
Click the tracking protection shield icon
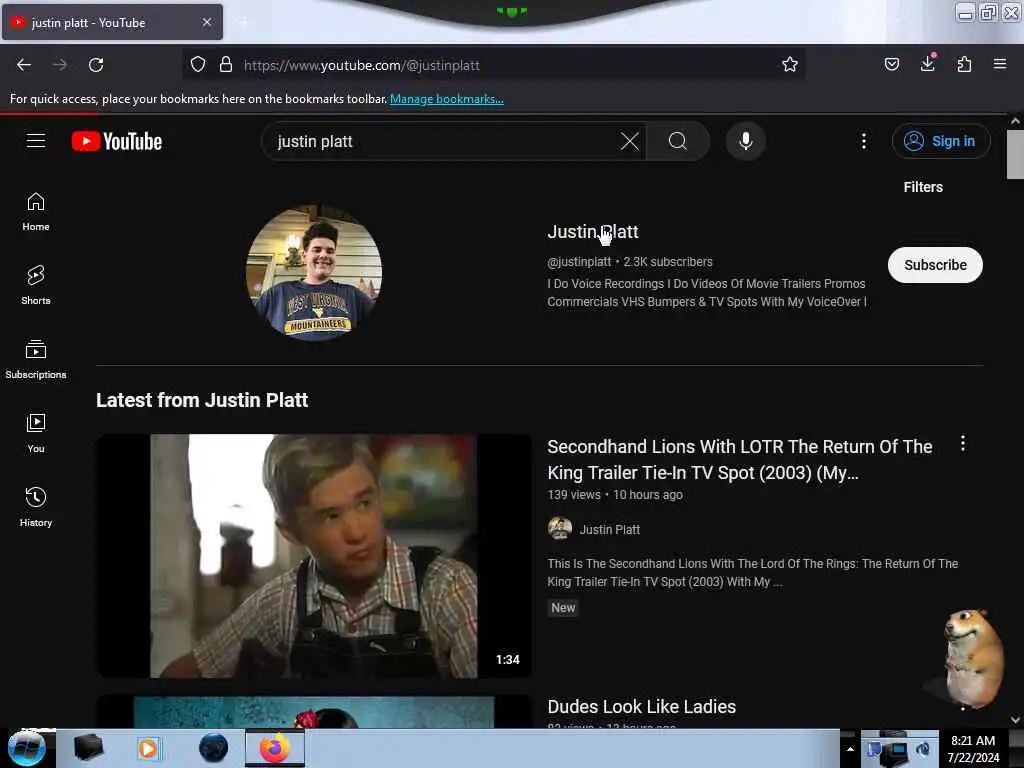pos(198,65)
